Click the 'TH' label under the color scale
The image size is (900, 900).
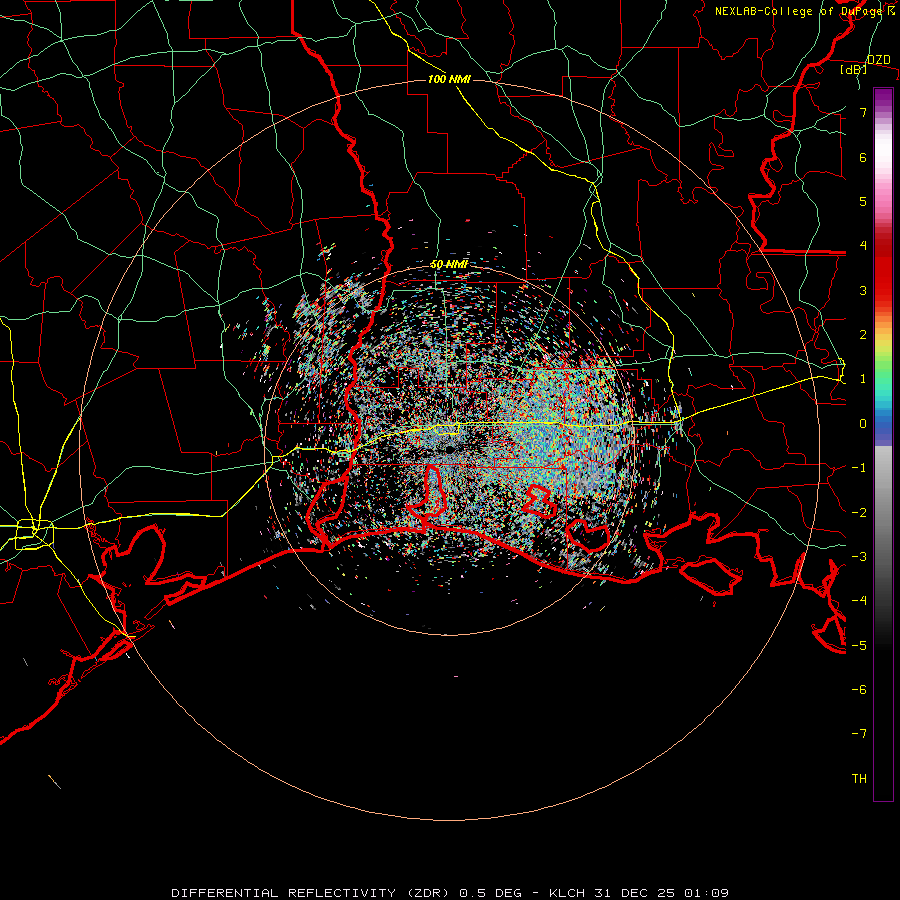[859, 778]
